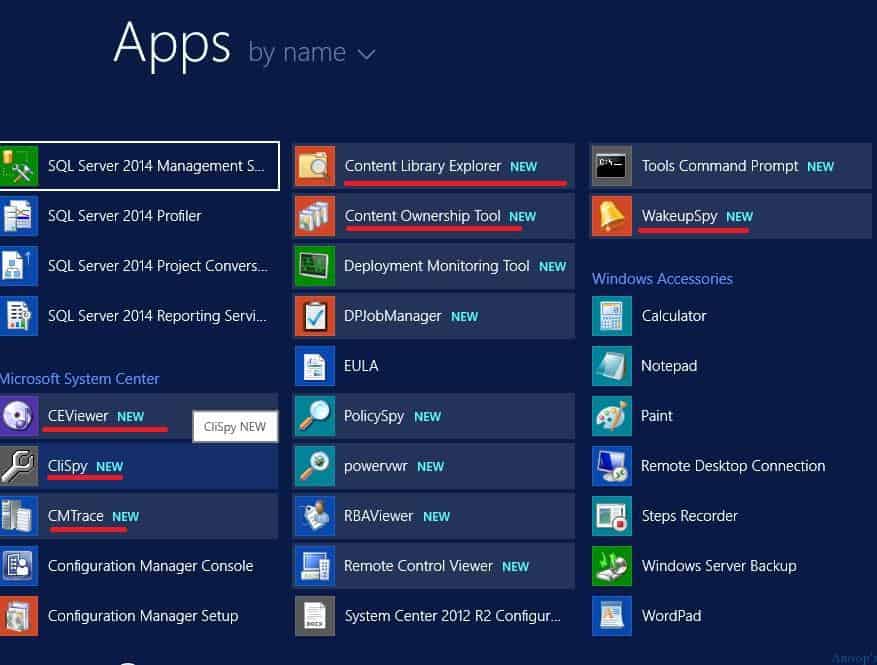The width and height of the screenshot is (877, 665).
Task: Open the CMTrace icon
Action: pos(19,516)
